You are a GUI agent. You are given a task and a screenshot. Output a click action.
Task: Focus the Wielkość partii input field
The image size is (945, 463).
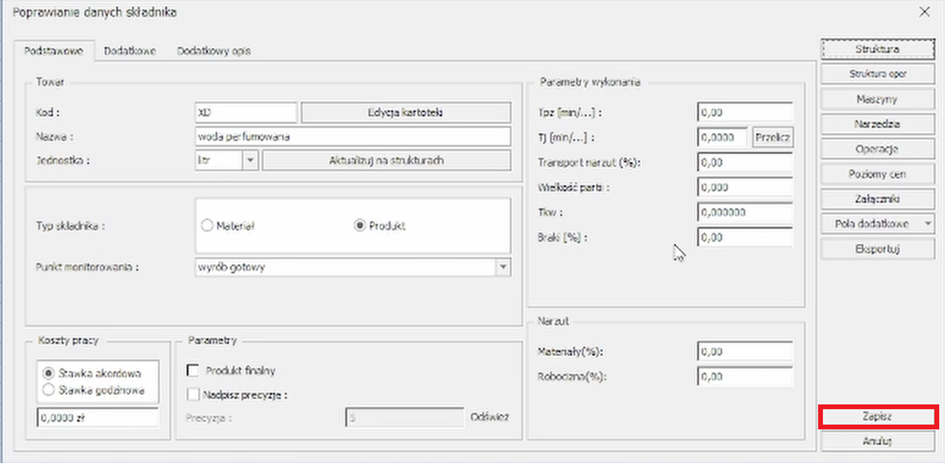[745, 187]
